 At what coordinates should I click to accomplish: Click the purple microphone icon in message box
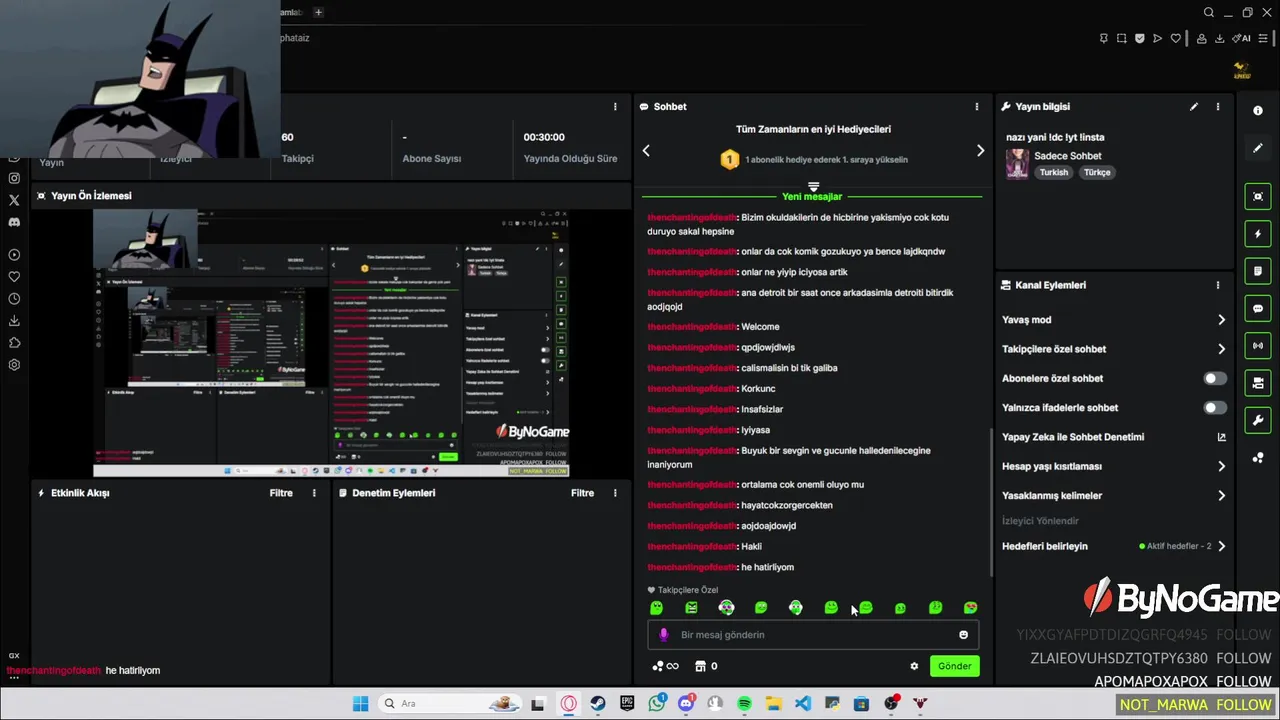[664, 635]
